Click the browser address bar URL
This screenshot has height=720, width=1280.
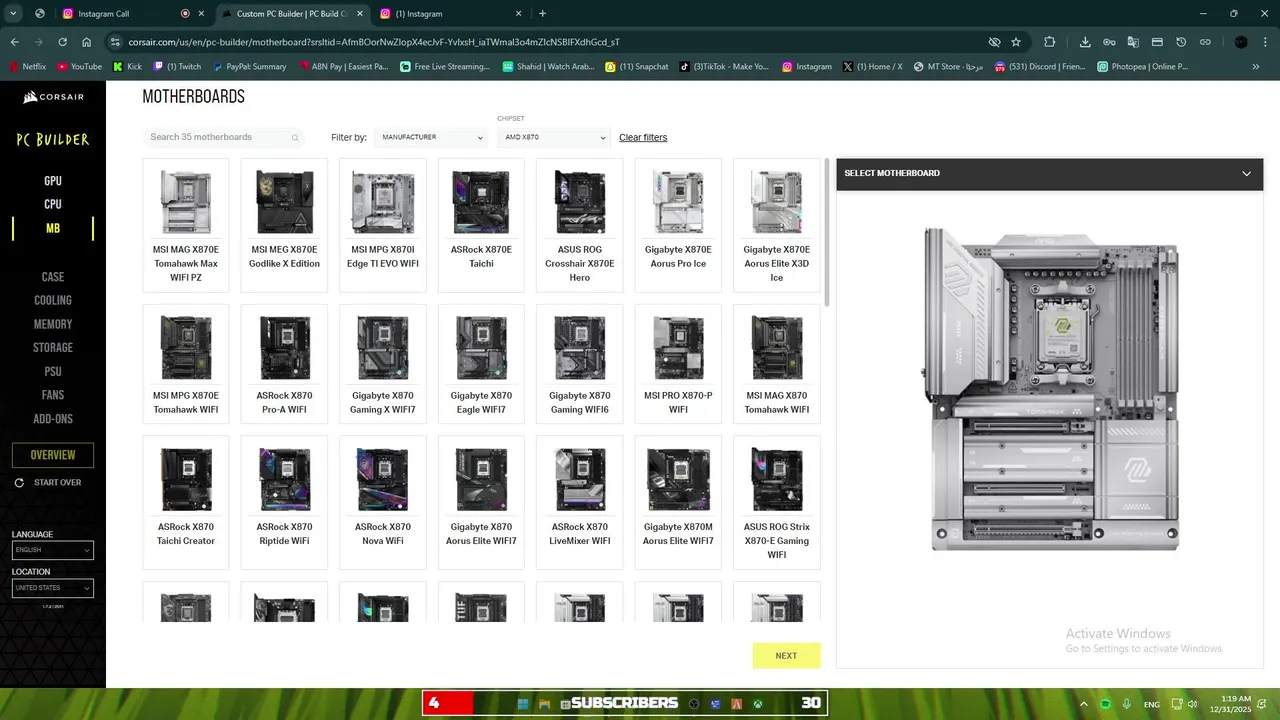click(x=374, y=42)
